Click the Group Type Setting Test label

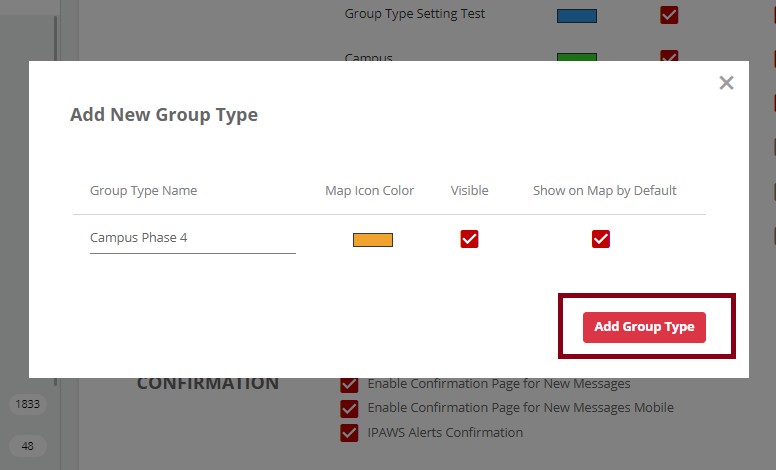coord(414,14)
